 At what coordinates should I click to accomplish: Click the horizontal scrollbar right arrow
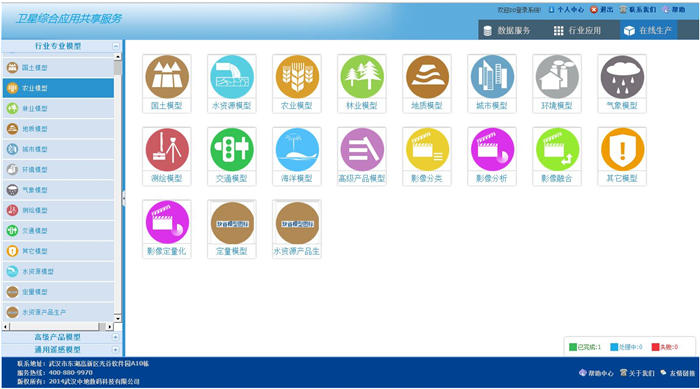click(x=110, y=326)
